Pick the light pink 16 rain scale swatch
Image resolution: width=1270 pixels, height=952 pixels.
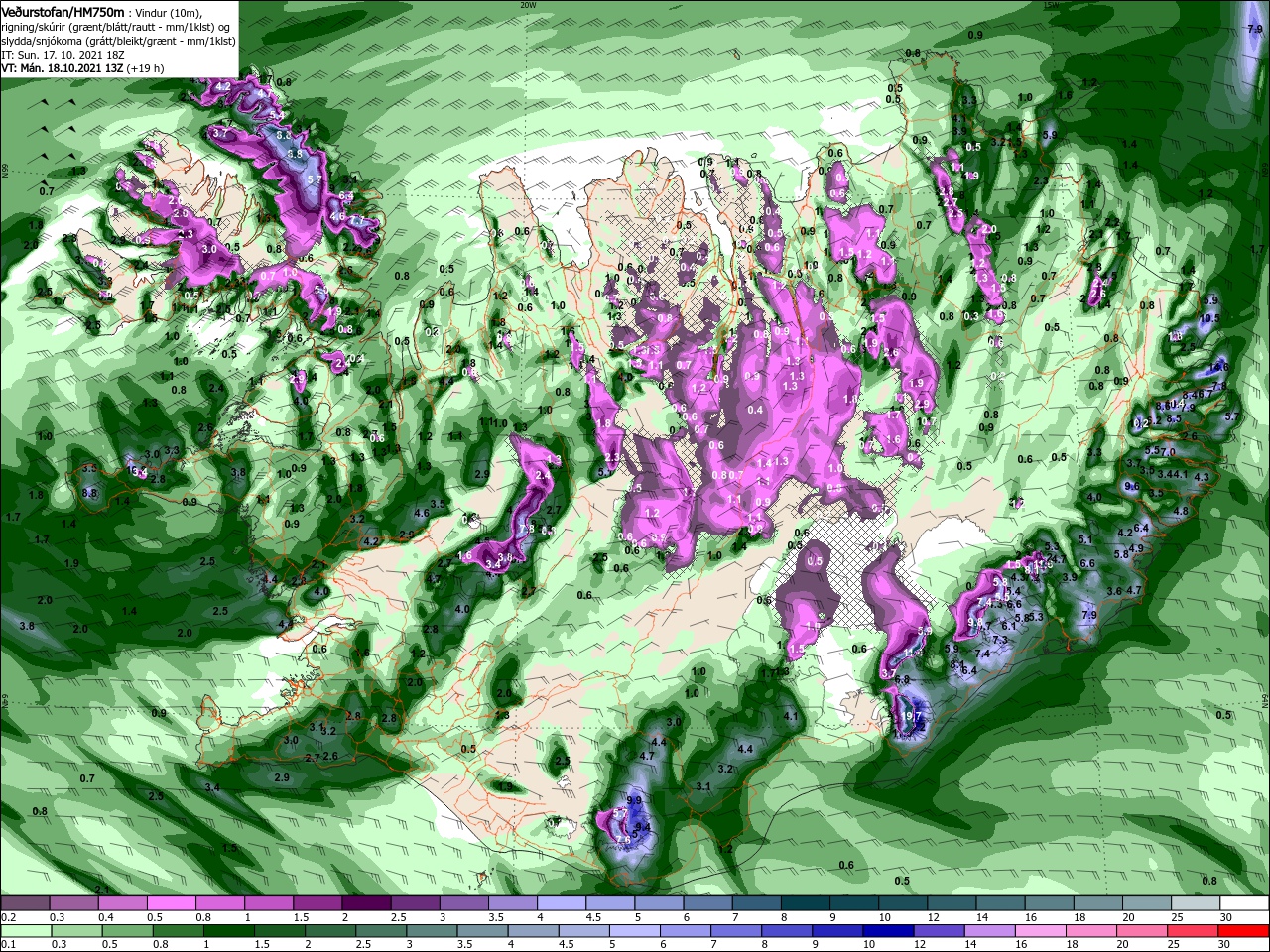[1040, 931]
